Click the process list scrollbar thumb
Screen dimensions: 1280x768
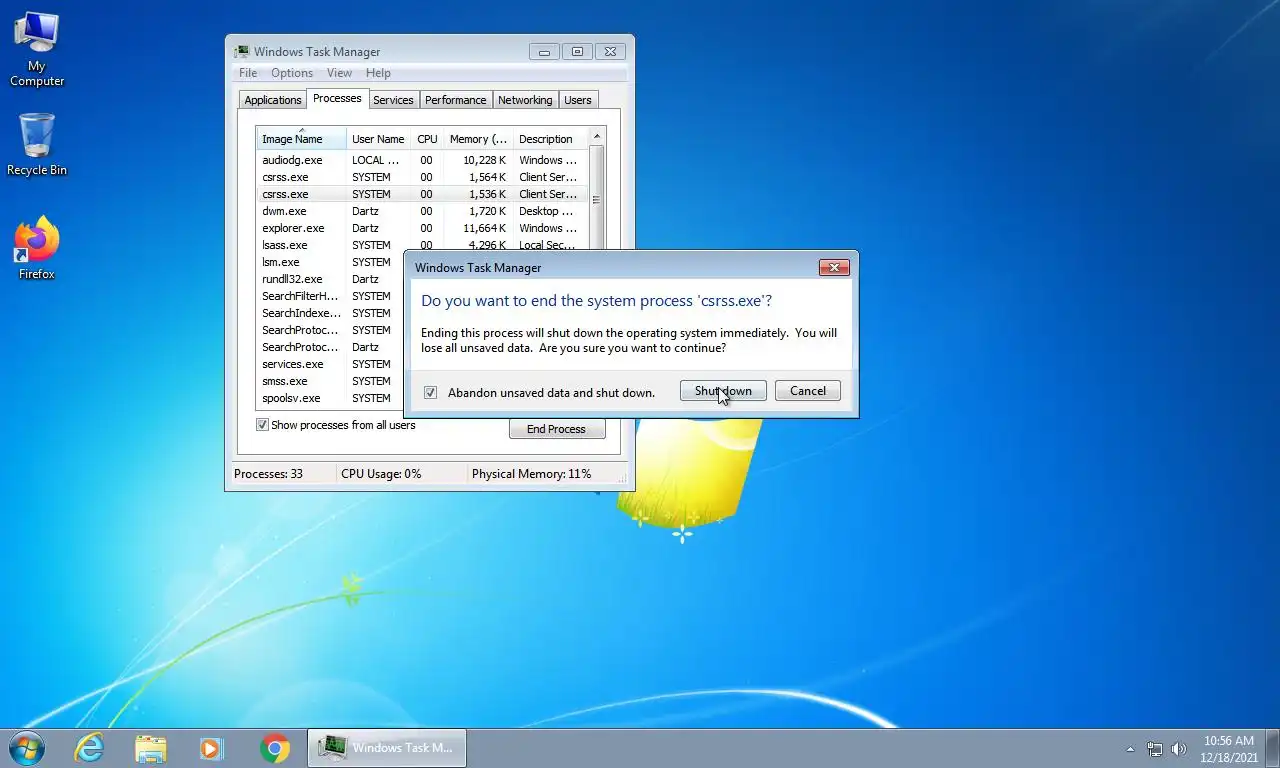597,199
